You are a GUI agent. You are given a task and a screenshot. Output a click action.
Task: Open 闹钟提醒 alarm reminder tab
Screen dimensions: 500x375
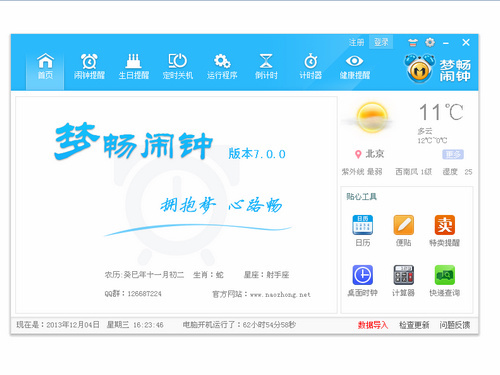point(89,67)
